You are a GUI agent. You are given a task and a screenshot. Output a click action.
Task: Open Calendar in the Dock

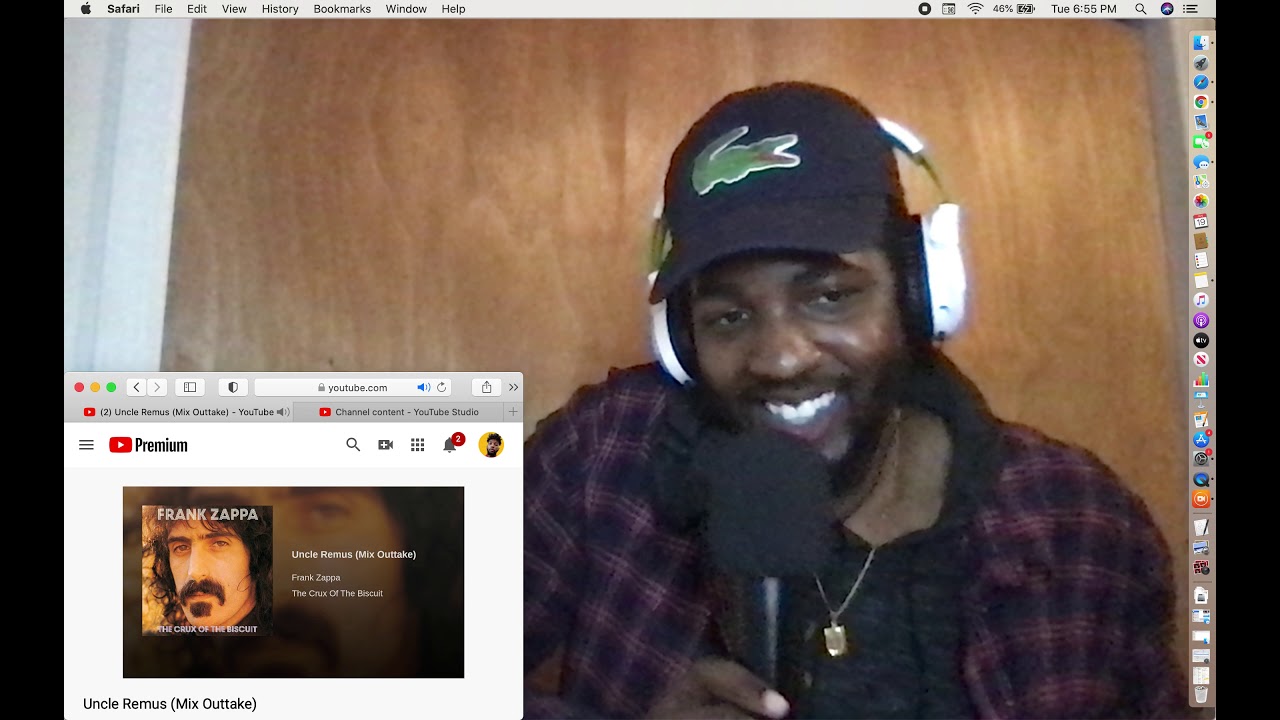pos(1201,220)
